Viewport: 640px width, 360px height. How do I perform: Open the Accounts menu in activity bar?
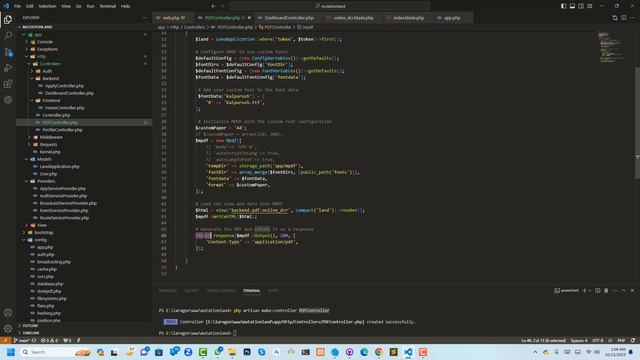[8, 313]
